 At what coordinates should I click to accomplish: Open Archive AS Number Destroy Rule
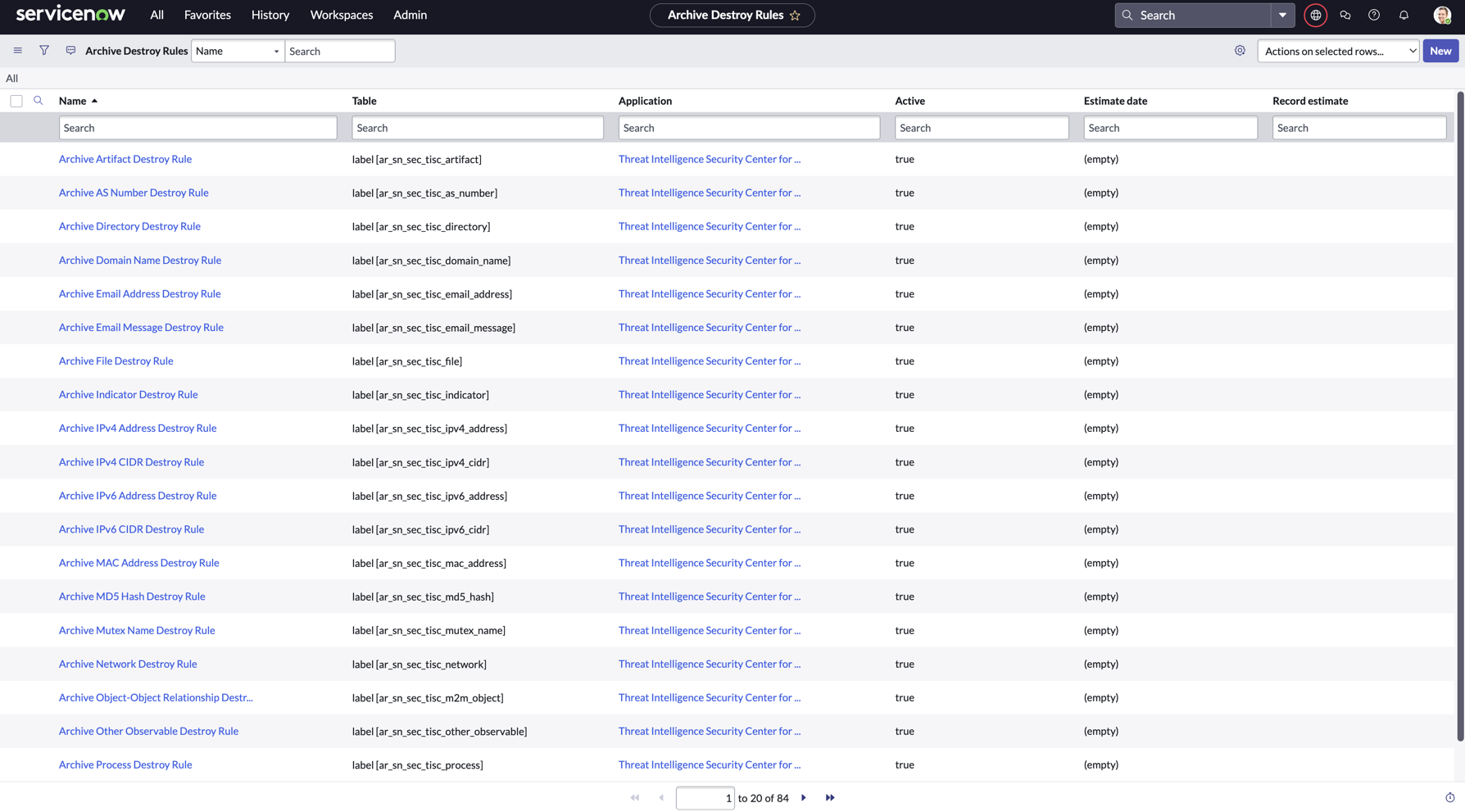134,193
